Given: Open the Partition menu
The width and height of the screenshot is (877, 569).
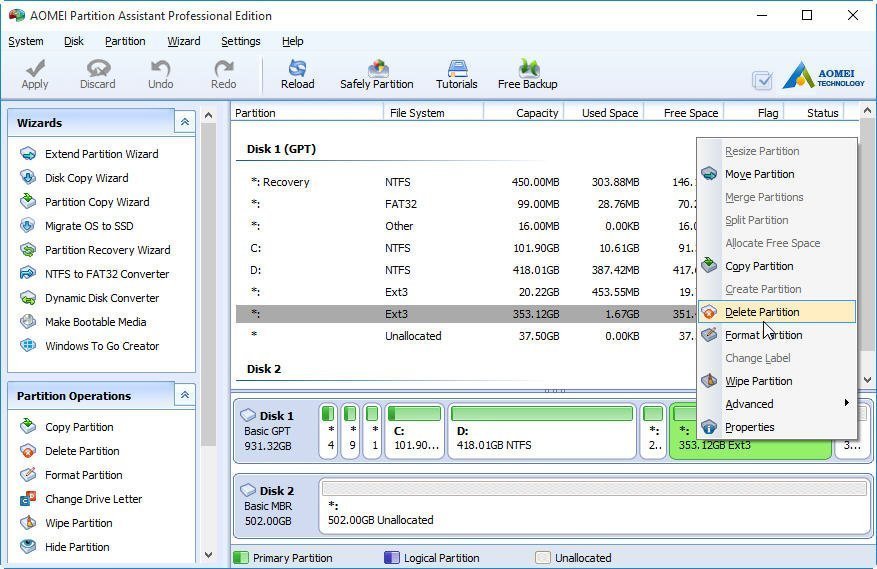Looking at the screenshot, I should click(125, 41).
